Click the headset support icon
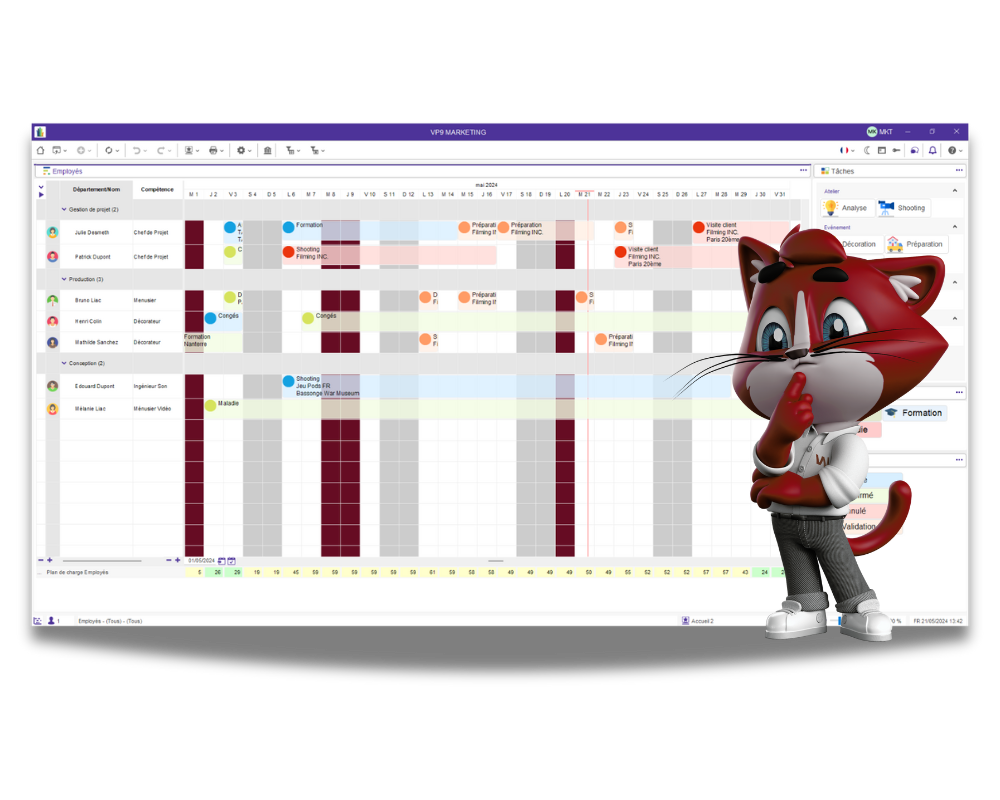The height and width of the screenshot is (800, 1000). click(x=915, y=151)
